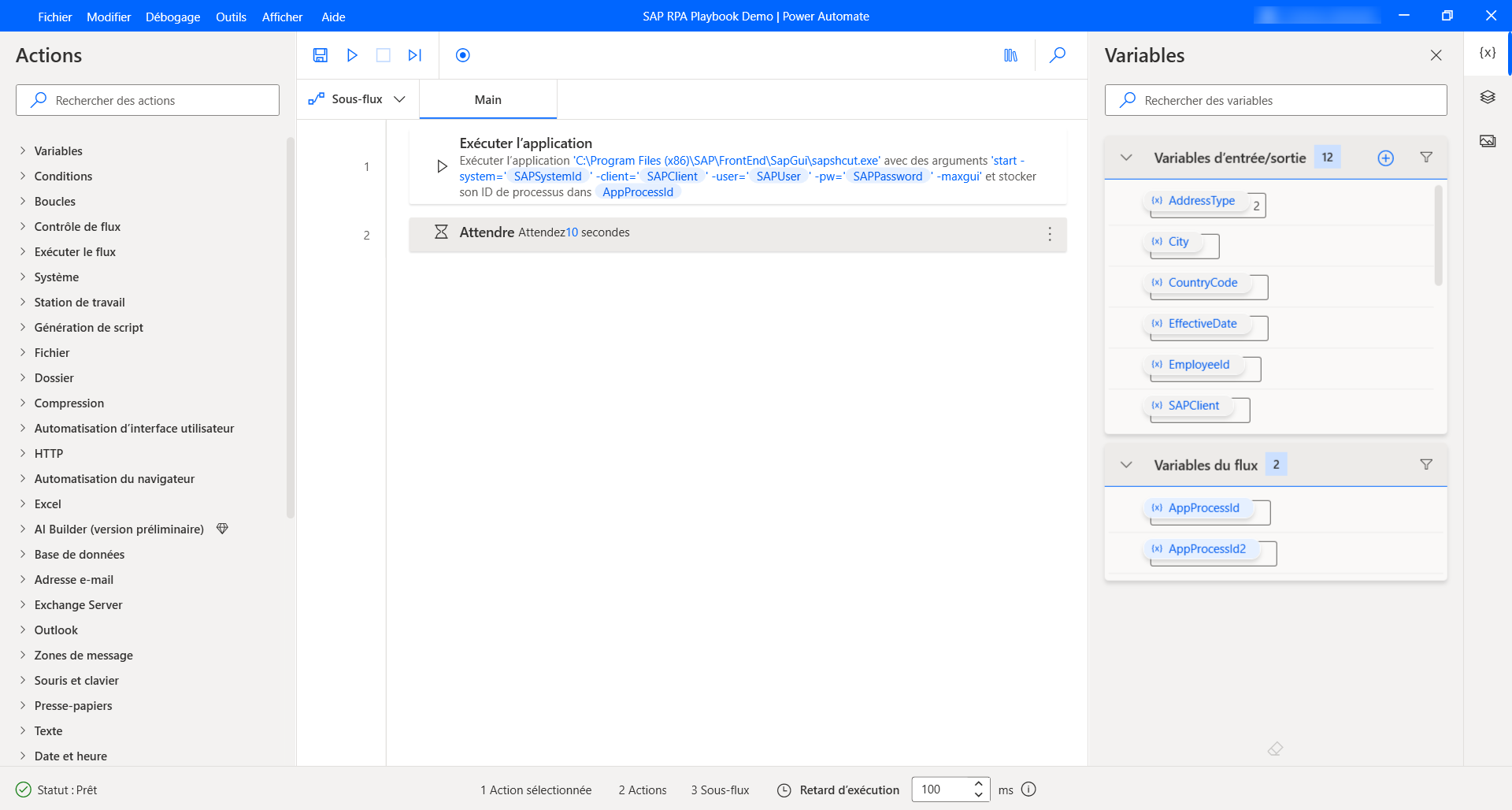
Task: Open the Aide menu
Action: [333, 17]
